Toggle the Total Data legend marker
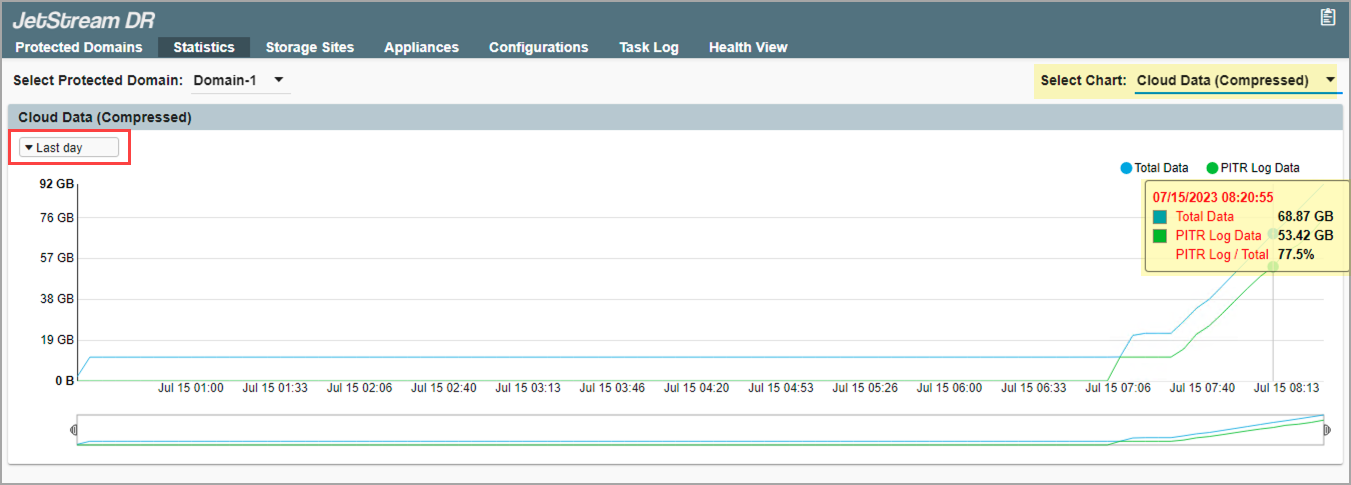This screenshot has height=485, width=1351. (1126, 168)
